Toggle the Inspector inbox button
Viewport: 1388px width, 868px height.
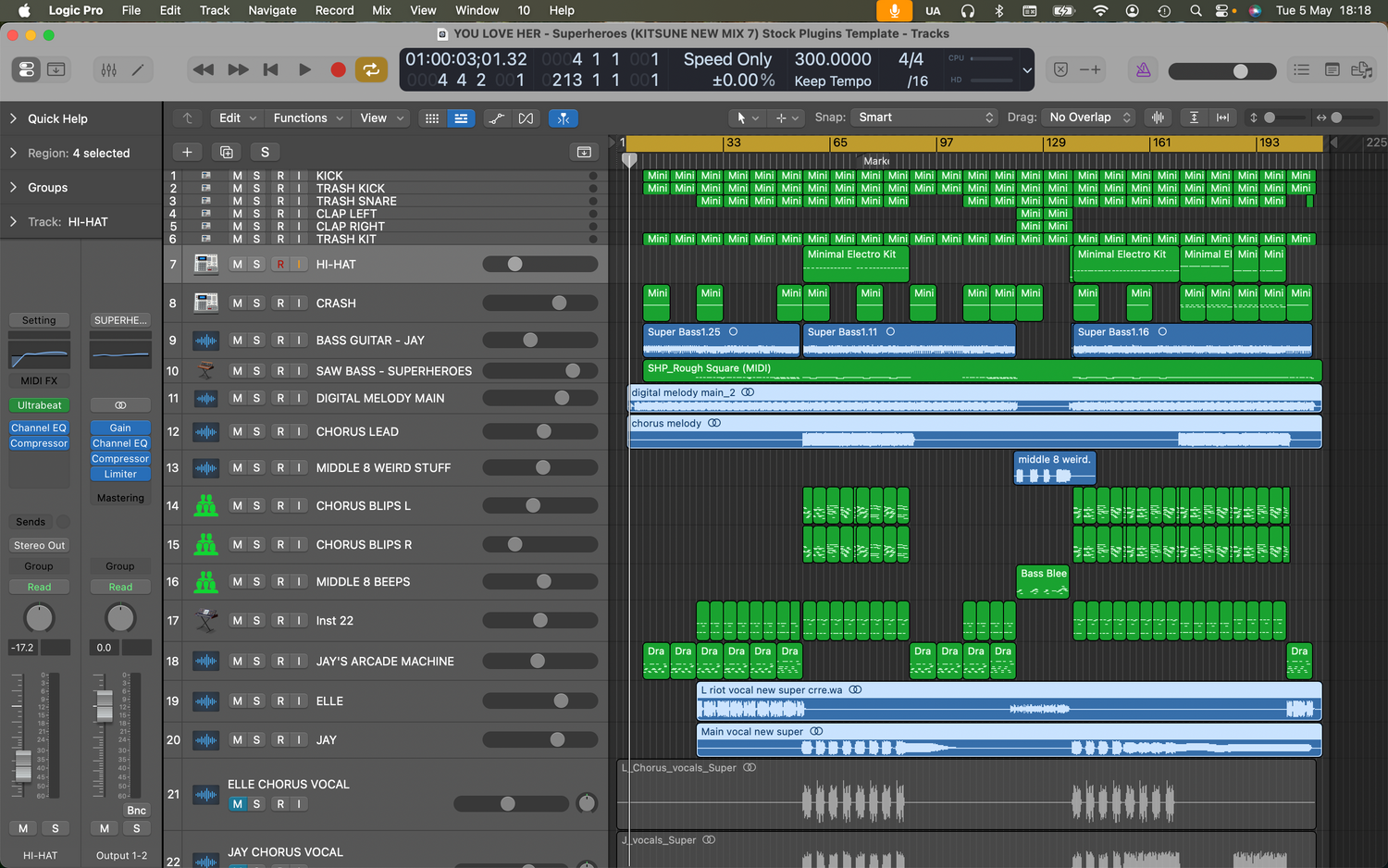coord(56,69)
